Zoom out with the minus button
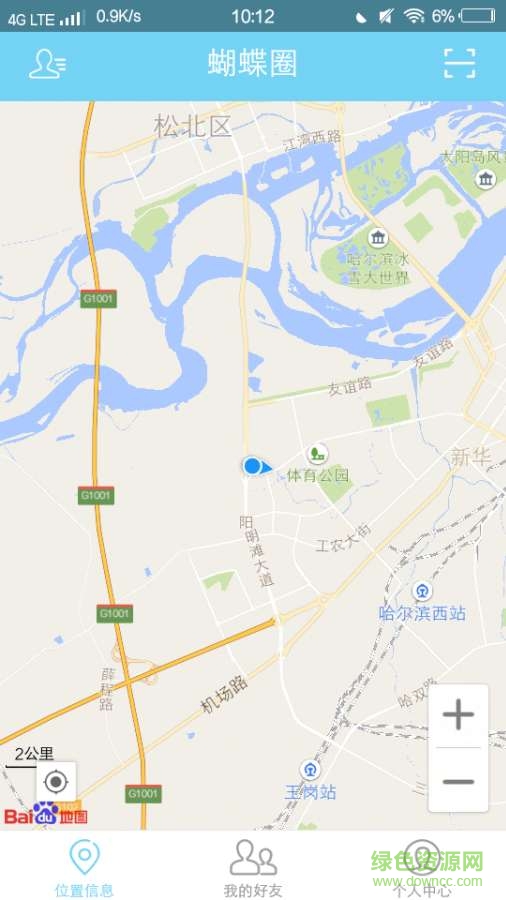 click(458, 781)
